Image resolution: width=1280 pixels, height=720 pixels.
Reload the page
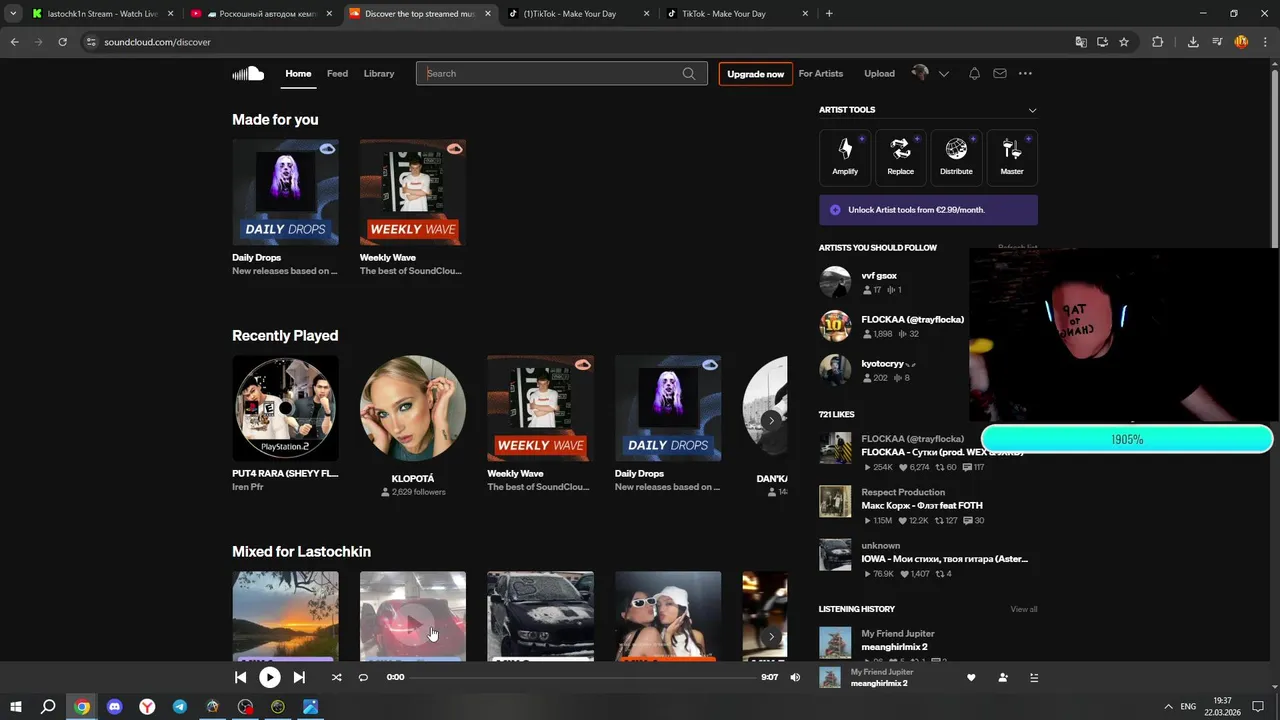(x=62, y=42)
